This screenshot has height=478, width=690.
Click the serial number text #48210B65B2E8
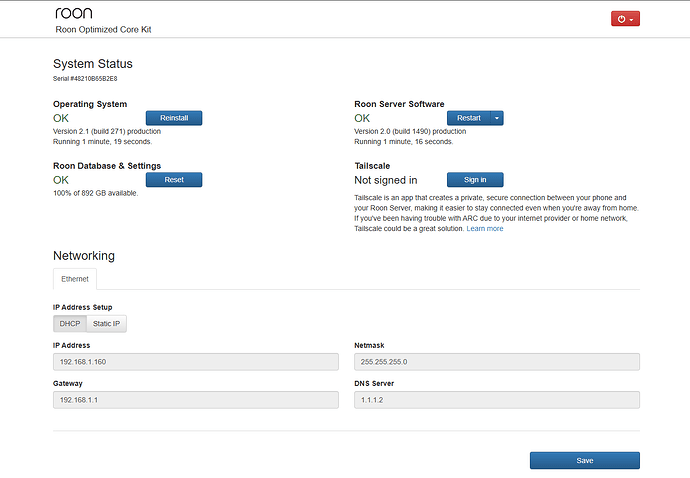click(x=94, y=79)
